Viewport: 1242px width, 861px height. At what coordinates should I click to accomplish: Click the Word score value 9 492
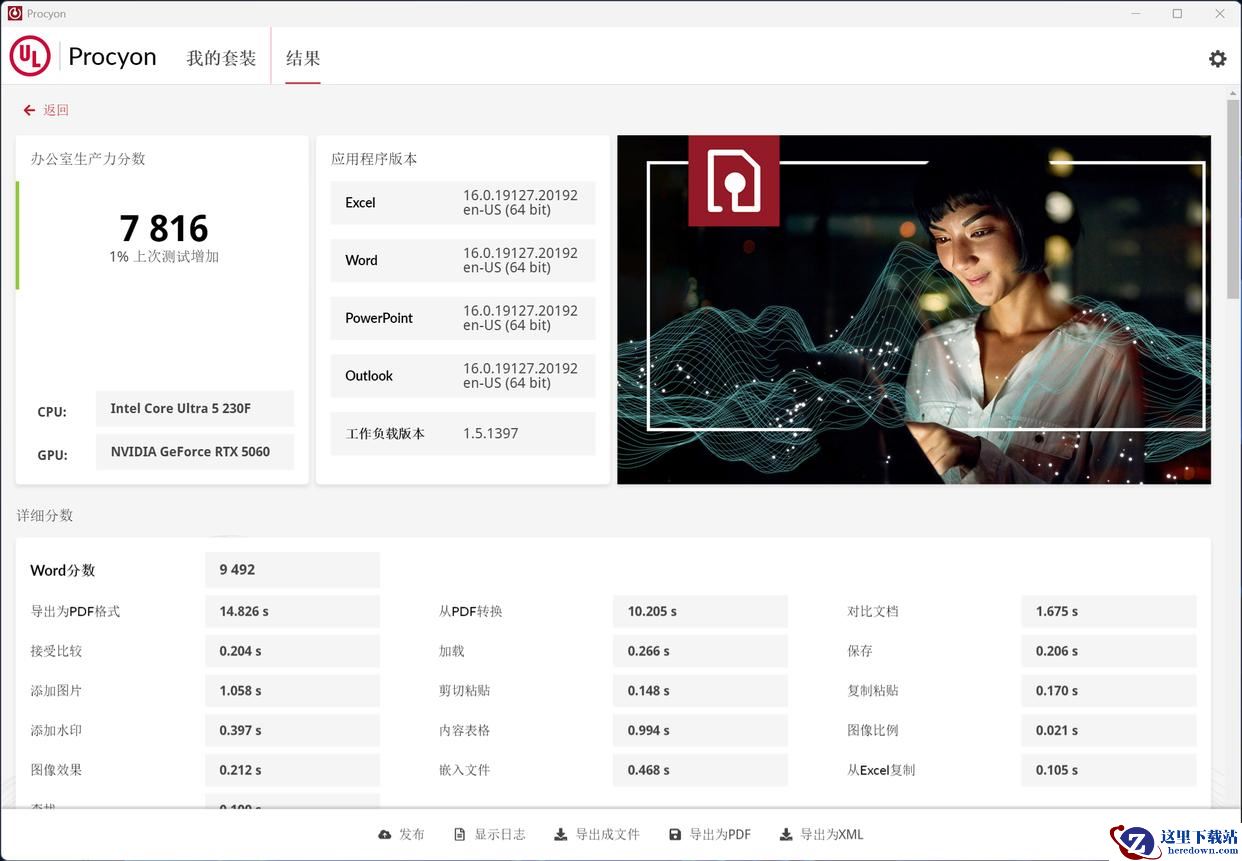(x=237, y=570)
